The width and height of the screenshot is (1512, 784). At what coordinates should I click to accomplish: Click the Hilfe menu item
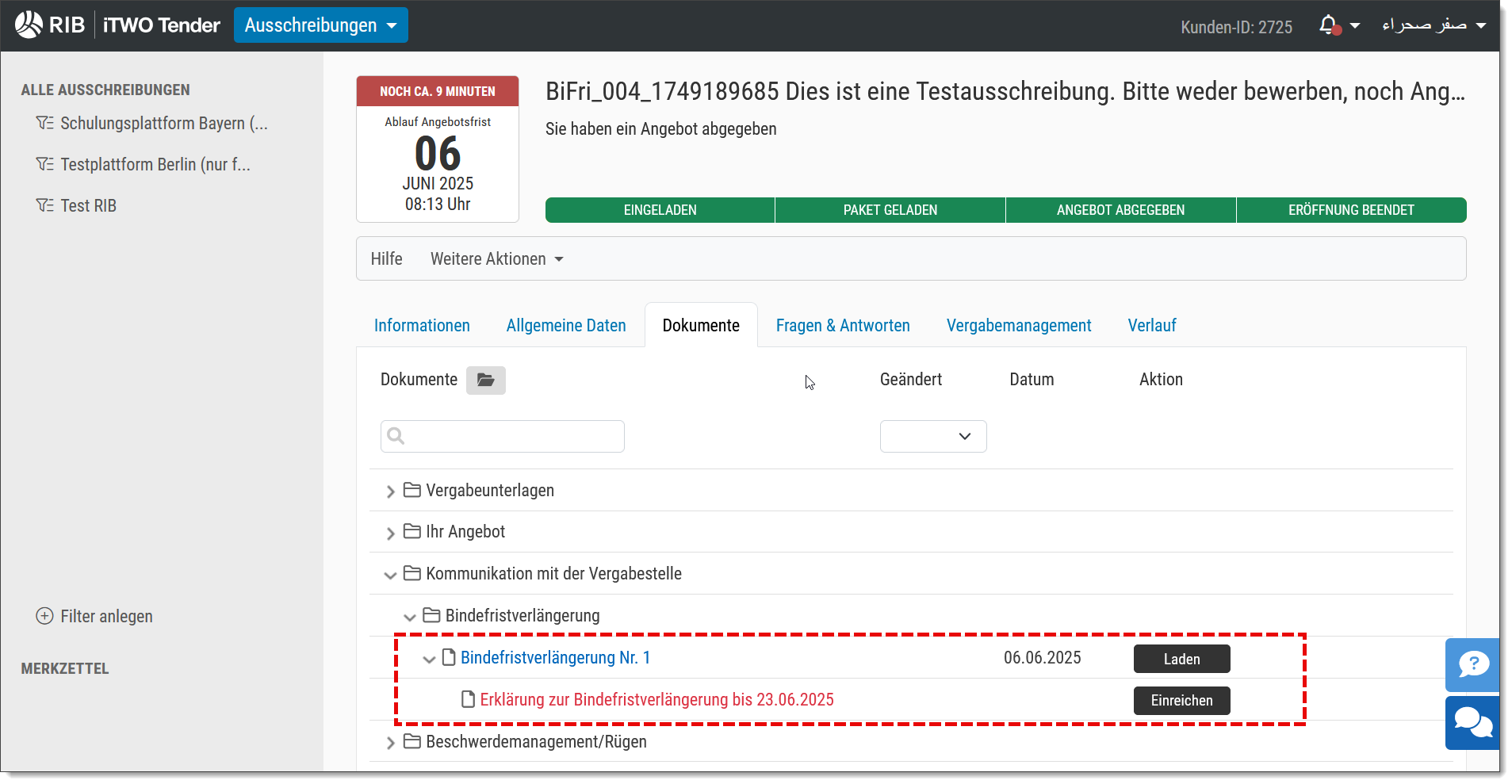click(x=386, y=259)
